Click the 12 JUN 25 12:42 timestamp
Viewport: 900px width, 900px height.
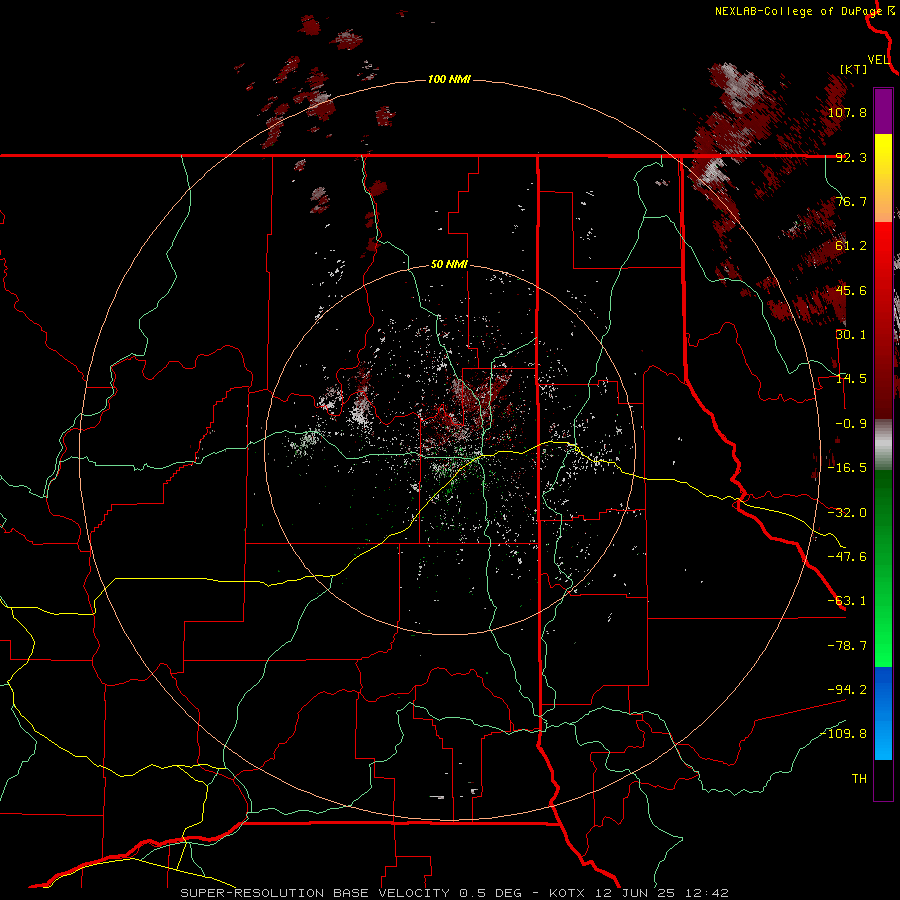(661, 893)
